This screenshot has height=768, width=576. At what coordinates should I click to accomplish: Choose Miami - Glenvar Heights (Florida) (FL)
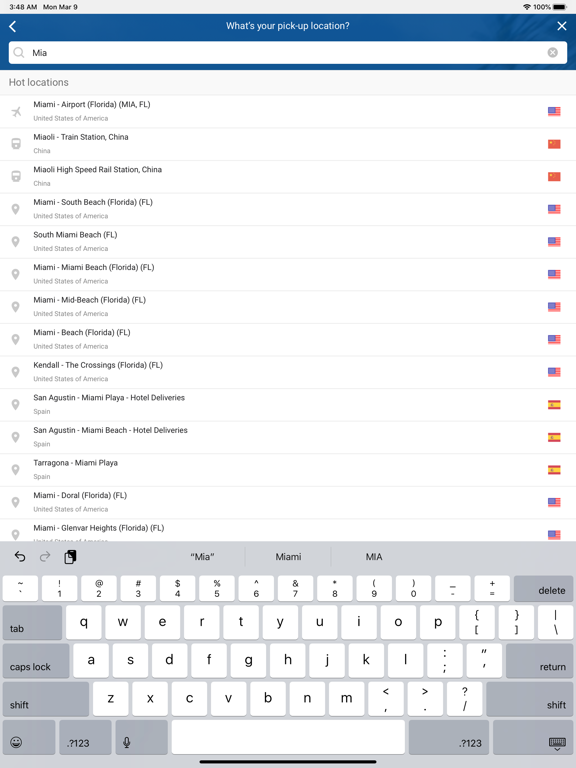pos(288,530)
